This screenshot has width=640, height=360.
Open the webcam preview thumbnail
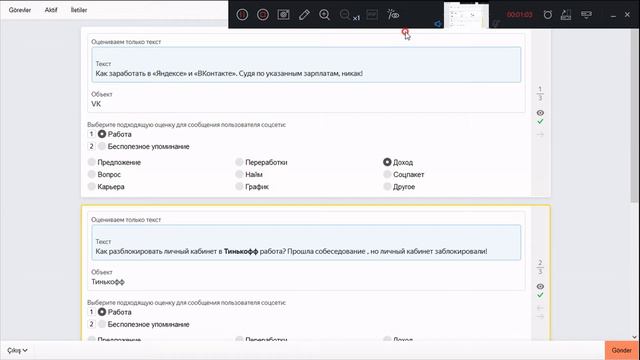coord(467,16)
